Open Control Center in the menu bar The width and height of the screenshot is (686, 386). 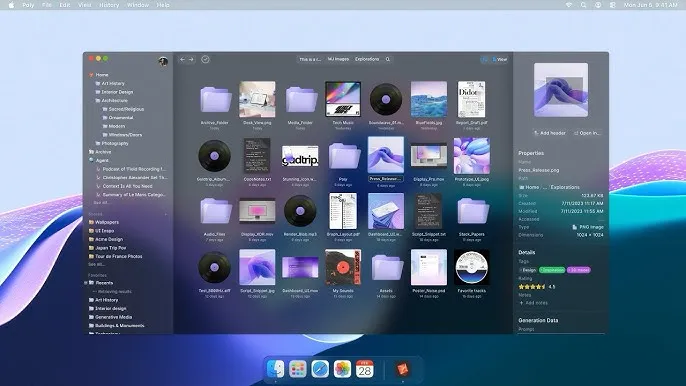pos(612,5)
